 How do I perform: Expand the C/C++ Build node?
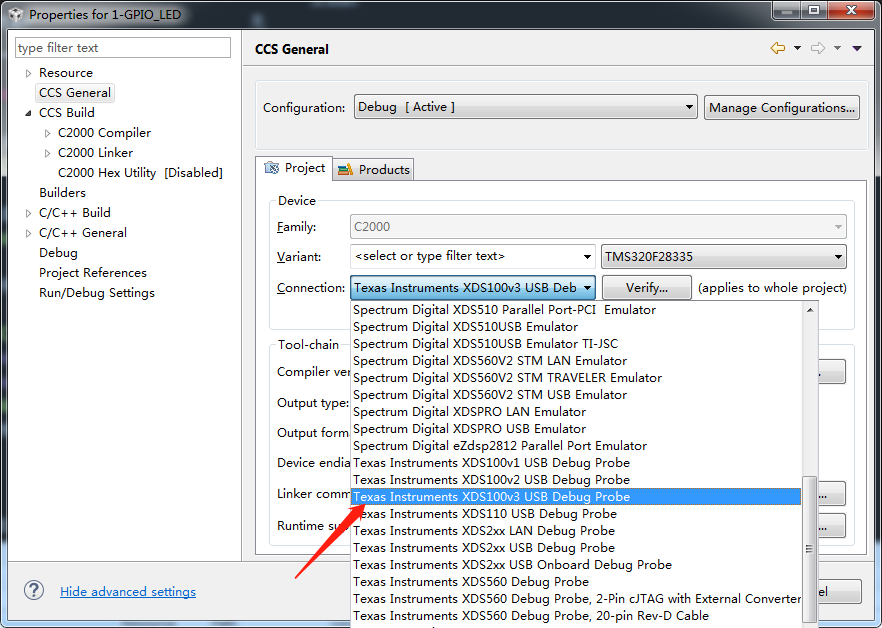[28, 213]
